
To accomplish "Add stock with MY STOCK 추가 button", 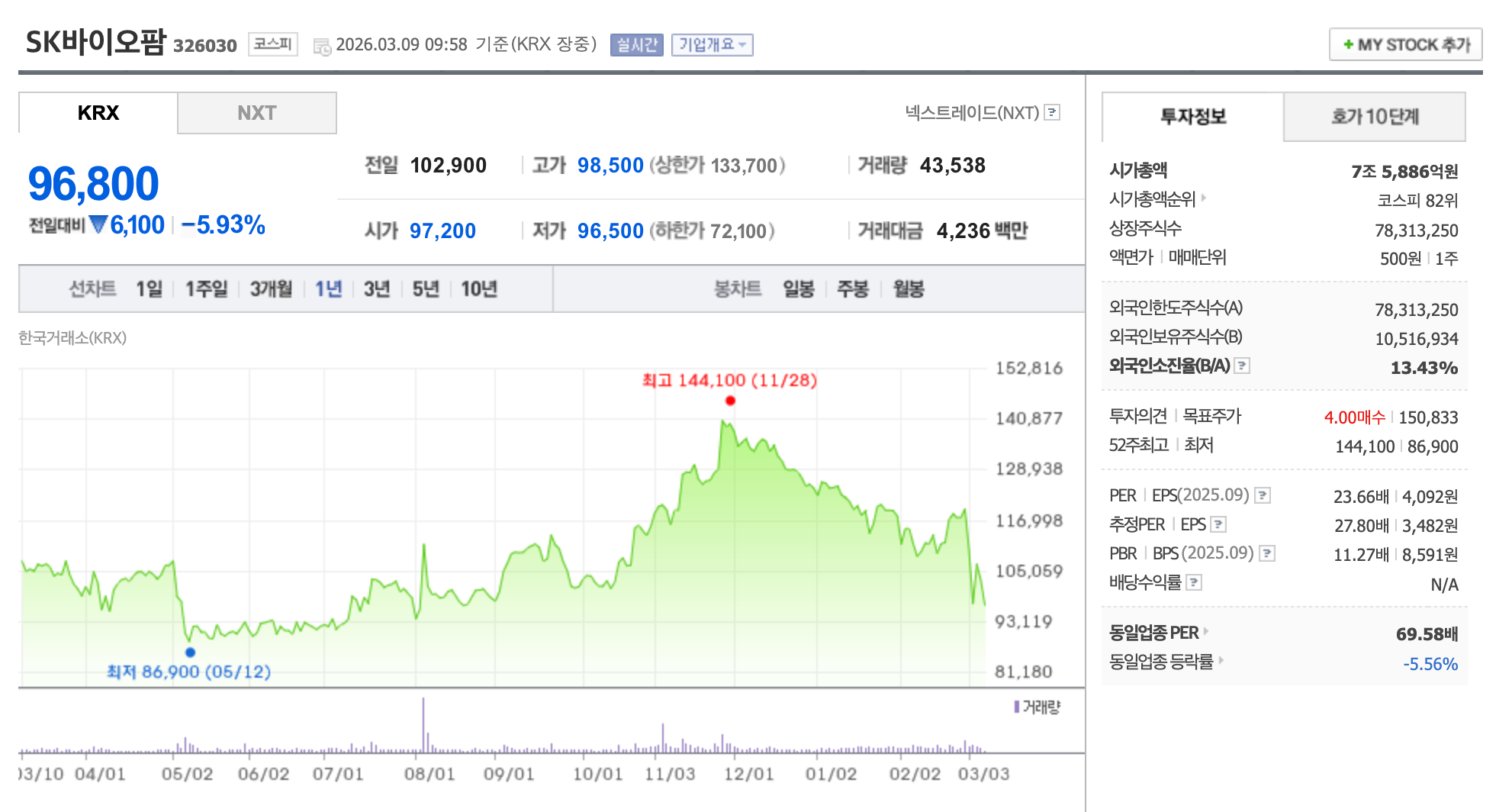I will [x=1405, y=44].
